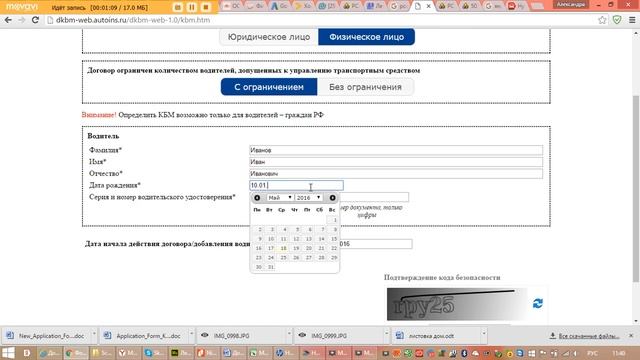Open the Chrome taskbar button
The height and width of the screenshot is (360, 640).
pyautogui.click(x=76, y=353)
